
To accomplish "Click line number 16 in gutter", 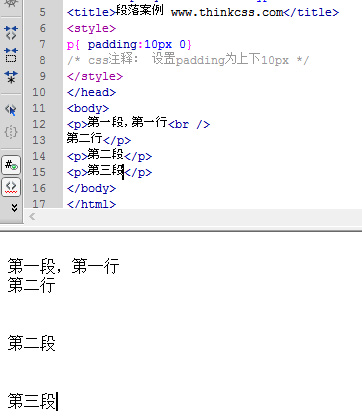I will point(39,188).
